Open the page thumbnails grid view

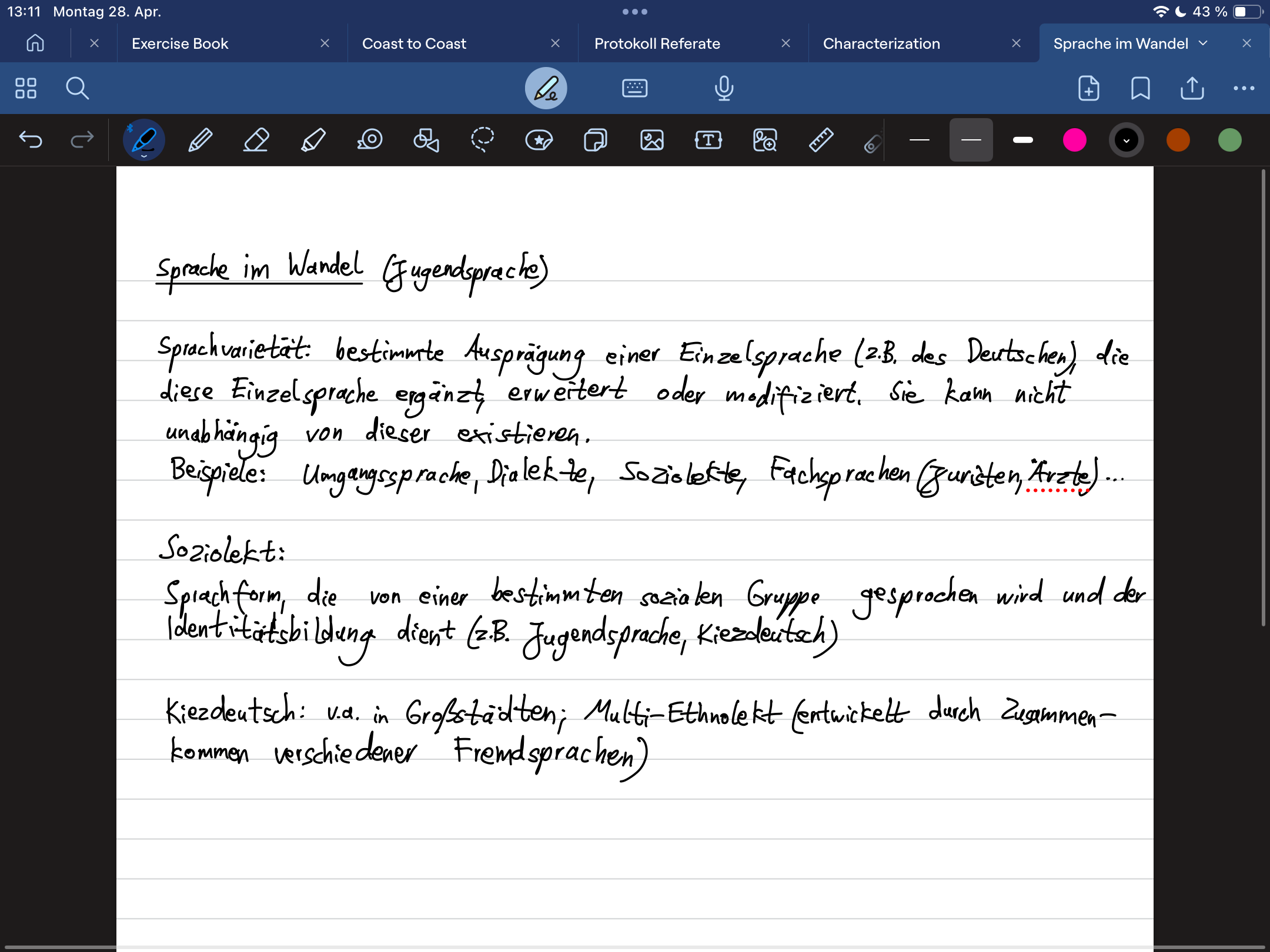tap(26, 88)
